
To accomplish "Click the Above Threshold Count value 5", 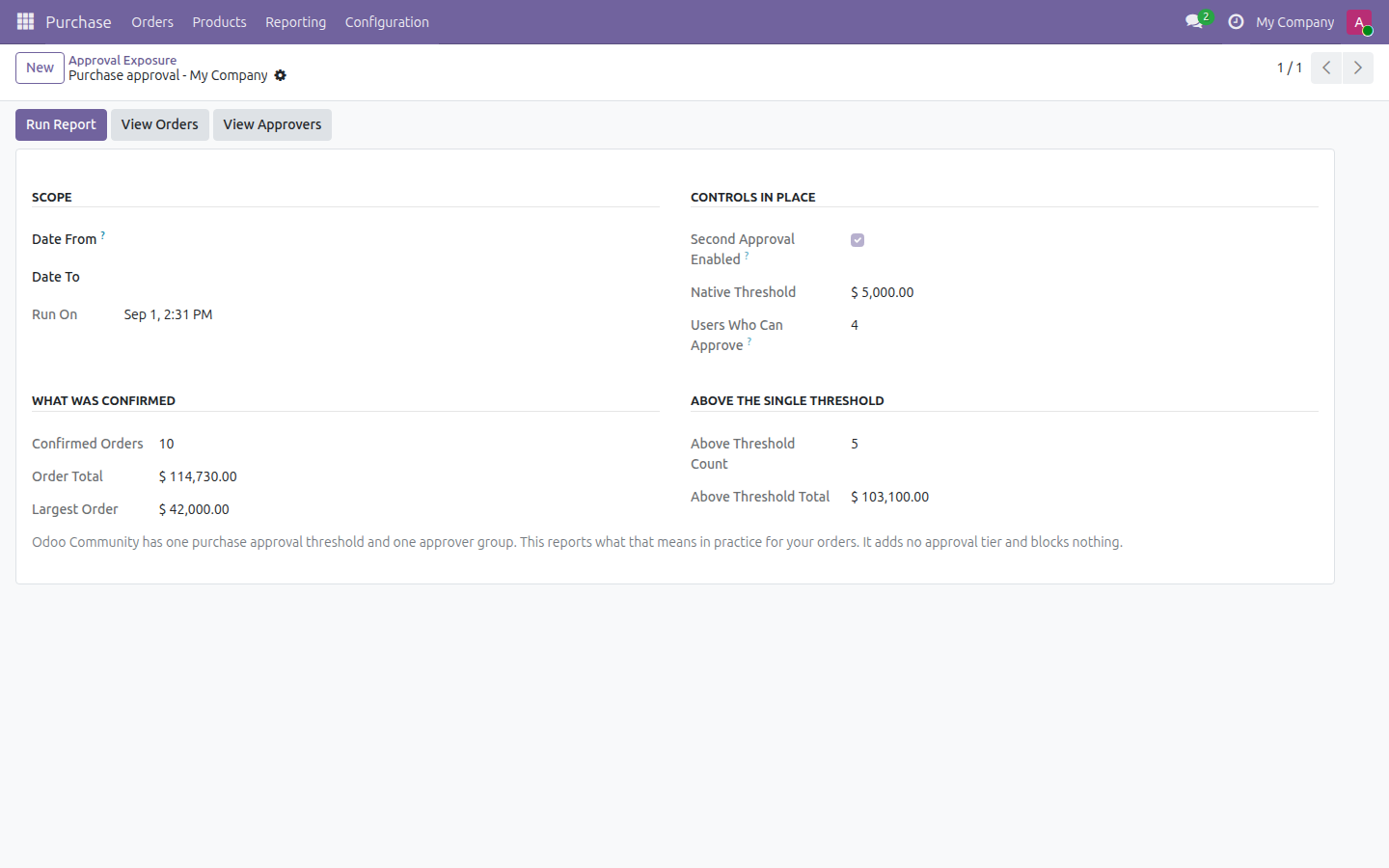I will point(855,444).
